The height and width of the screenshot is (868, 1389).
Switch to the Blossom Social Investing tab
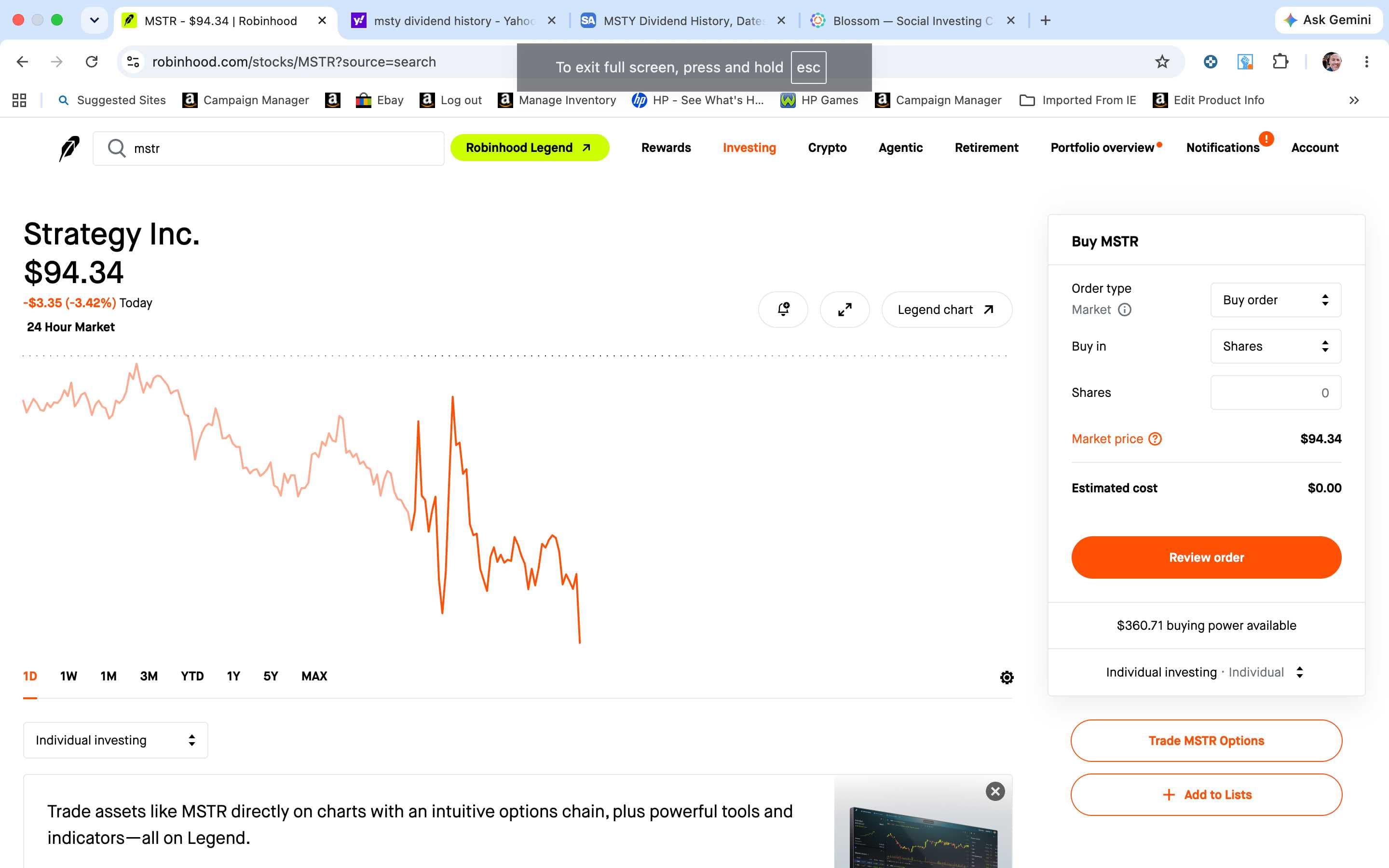(912, 21)
